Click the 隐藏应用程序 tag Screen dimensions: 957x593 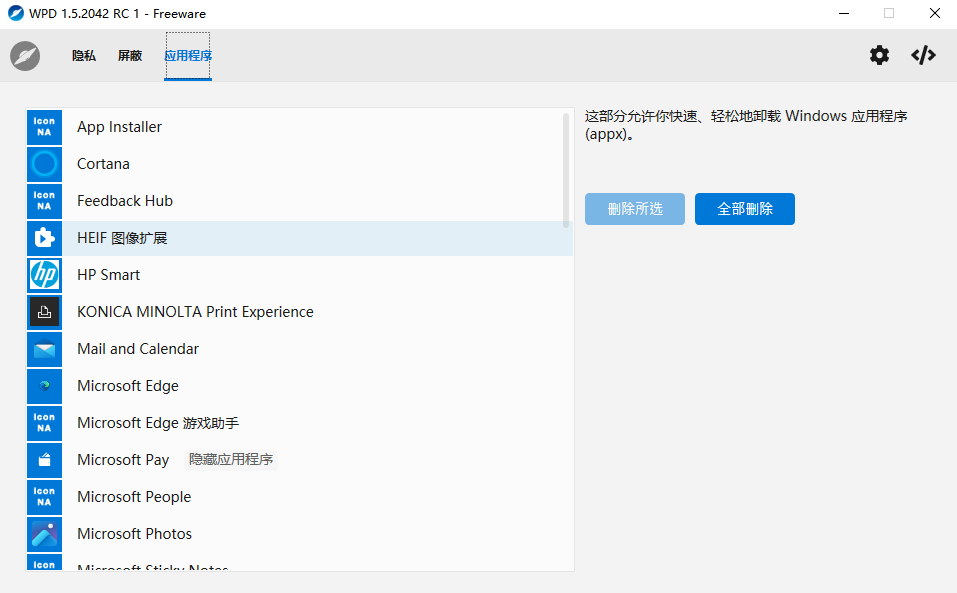click(231, 459)
